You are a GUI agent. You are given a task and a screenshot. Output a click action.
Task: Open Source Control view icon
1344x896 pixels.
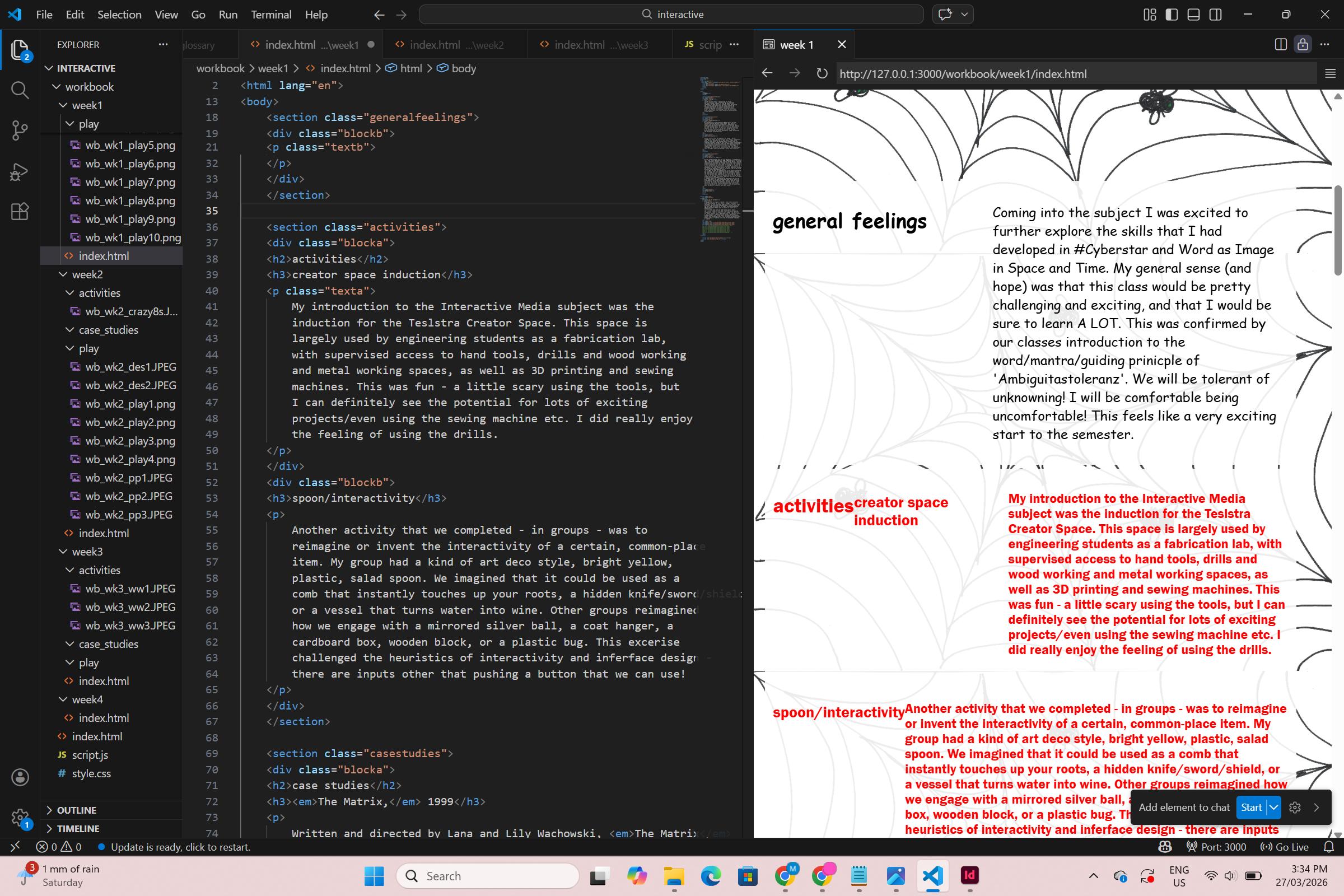(20, 130)
